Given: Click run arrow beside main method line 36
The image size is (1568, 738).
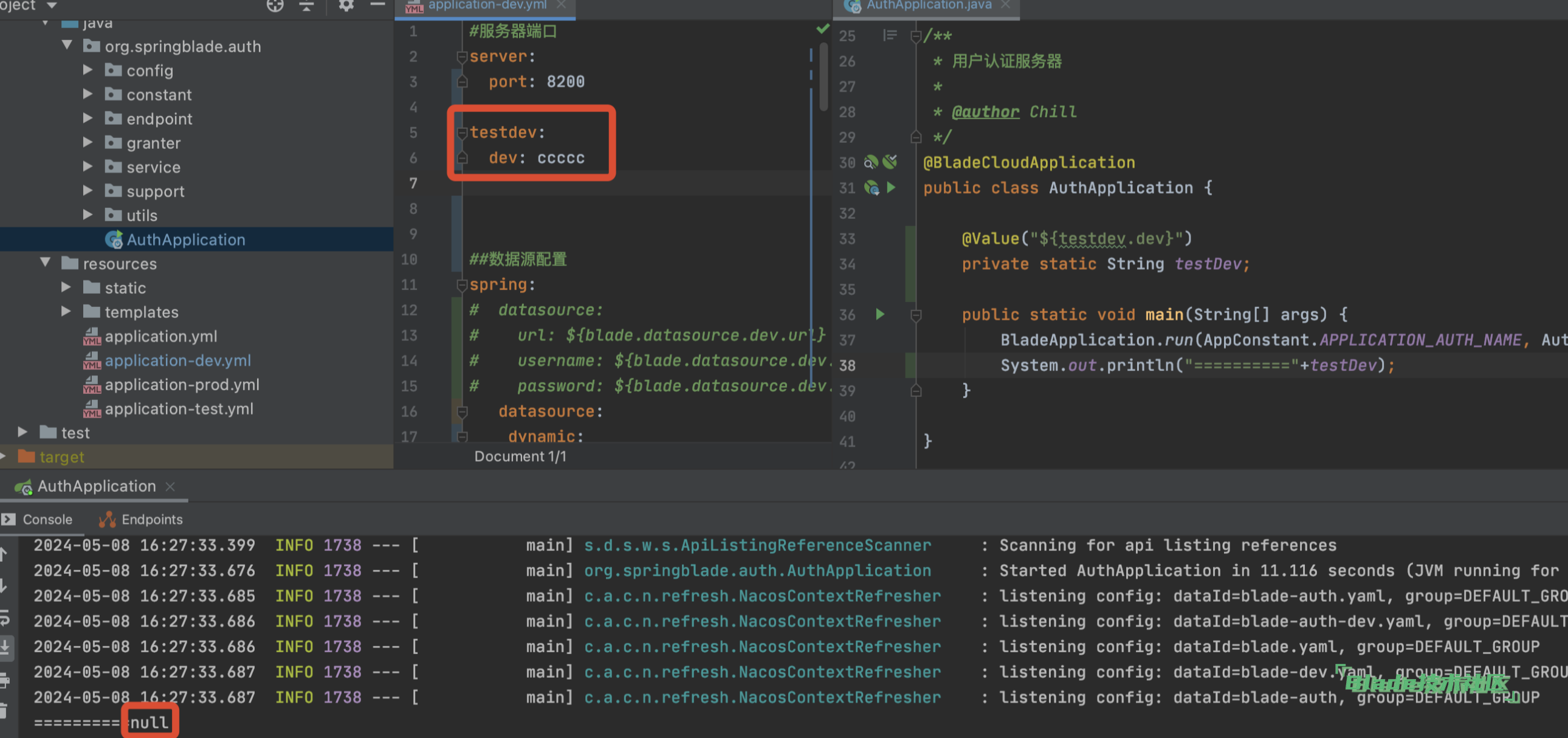Looking at the screenshot, I should pos(879,314).
